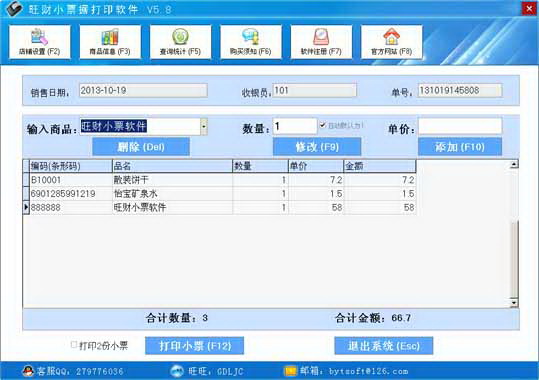Select the 散装饼干 product name cell
Screen dimensions: 539x380
[172, 180]
